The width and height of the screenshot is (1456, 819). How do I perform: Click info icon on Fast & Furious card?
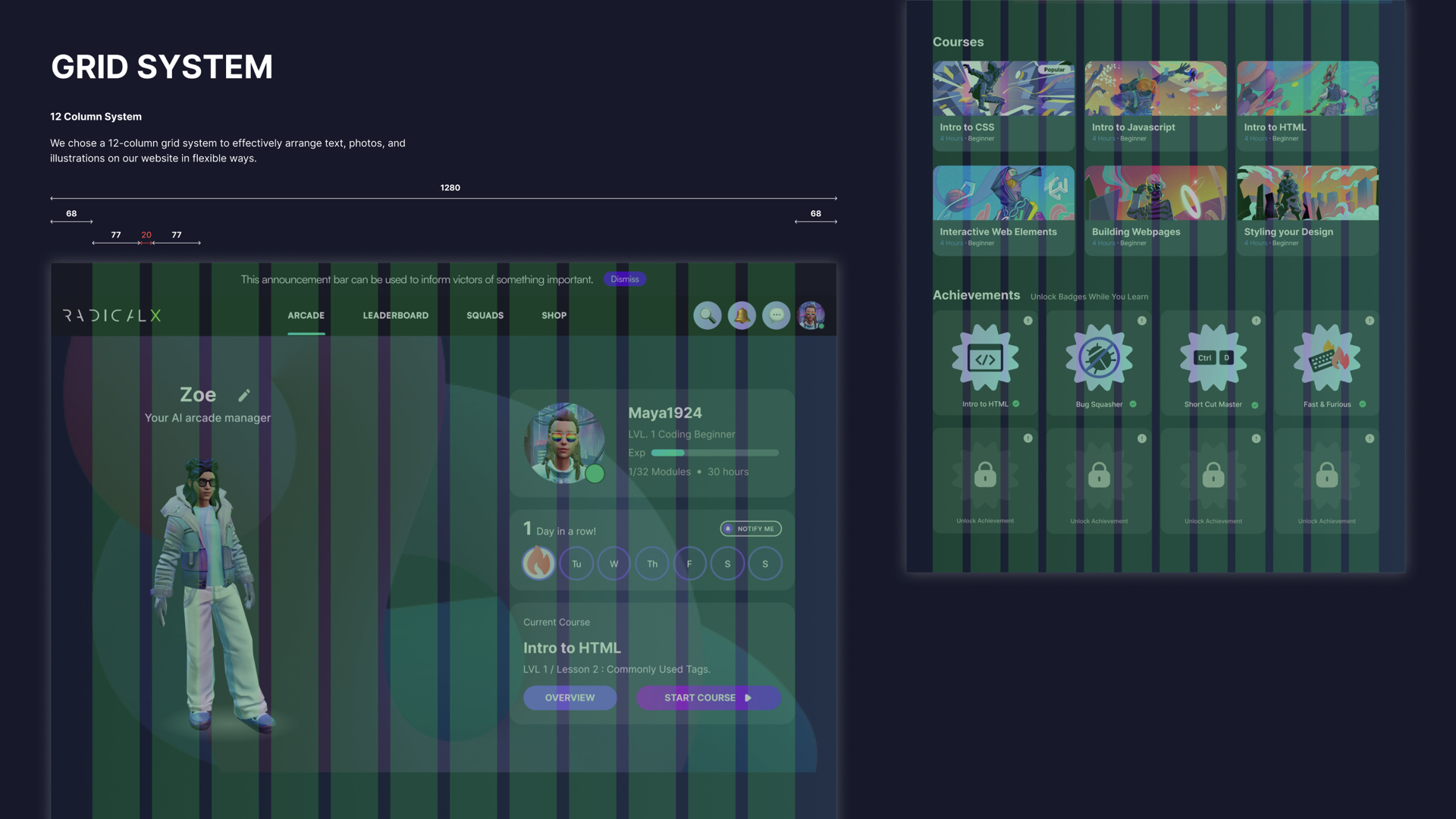[x=1370, y=321]
